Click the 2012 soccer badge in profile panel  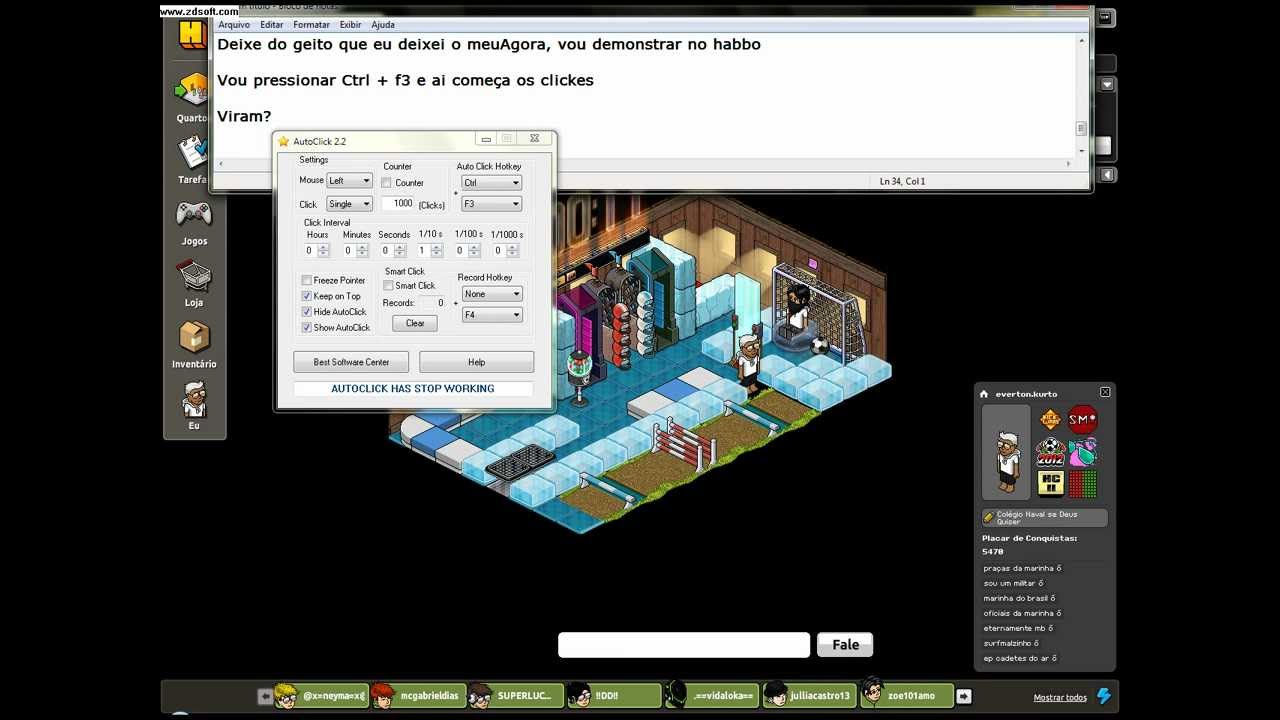click(1050, 453)
